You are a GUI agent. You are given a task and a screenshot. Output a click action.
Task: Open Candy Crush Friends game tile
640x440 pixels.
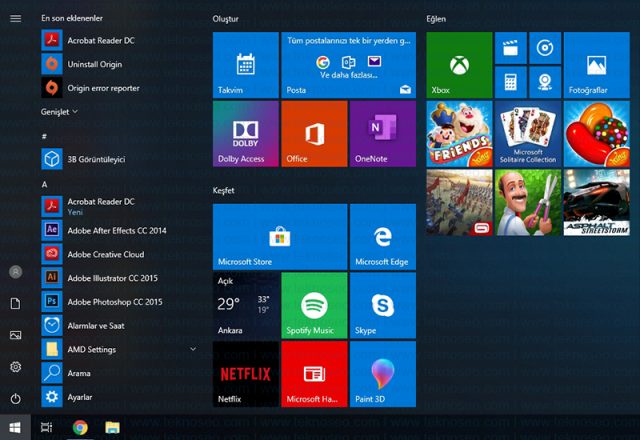pos(459,134)
